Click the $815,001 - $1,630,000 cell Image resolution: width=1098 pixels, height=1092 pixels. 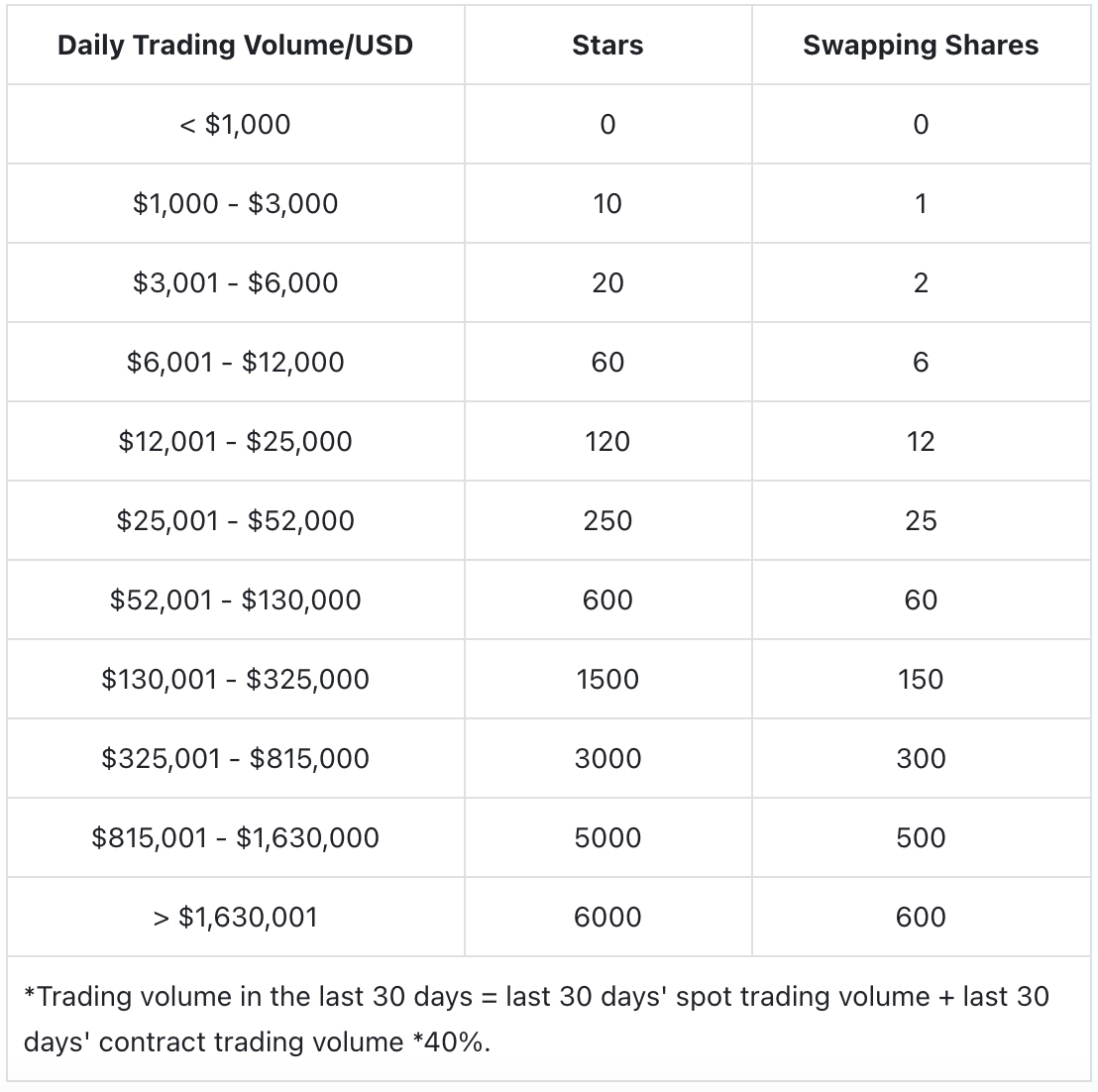point(235,838)
